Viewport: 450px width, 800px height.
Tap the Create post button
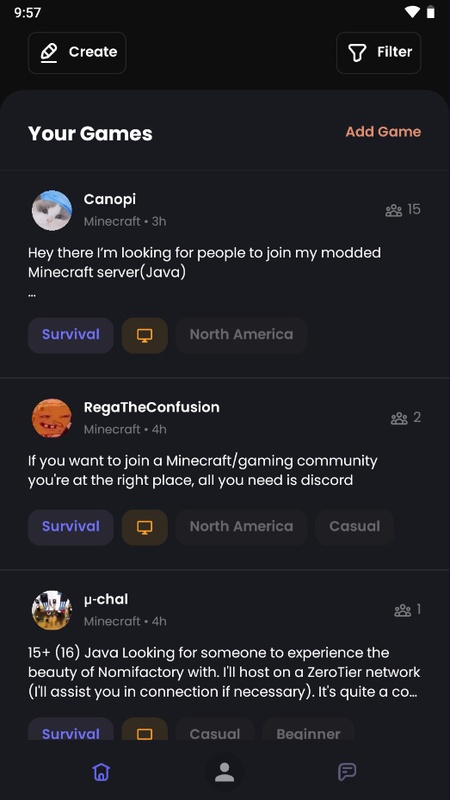(x=77, y=53)
